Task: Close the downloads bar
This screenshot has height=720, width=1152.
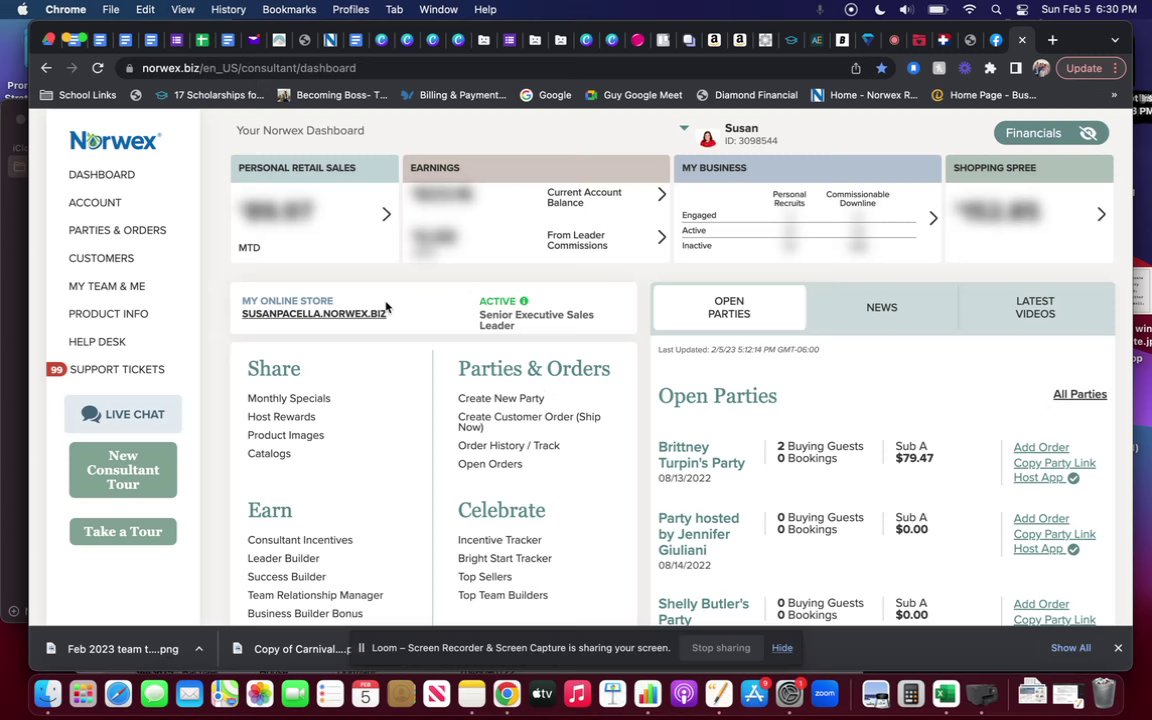Action: click(1118, 648)
